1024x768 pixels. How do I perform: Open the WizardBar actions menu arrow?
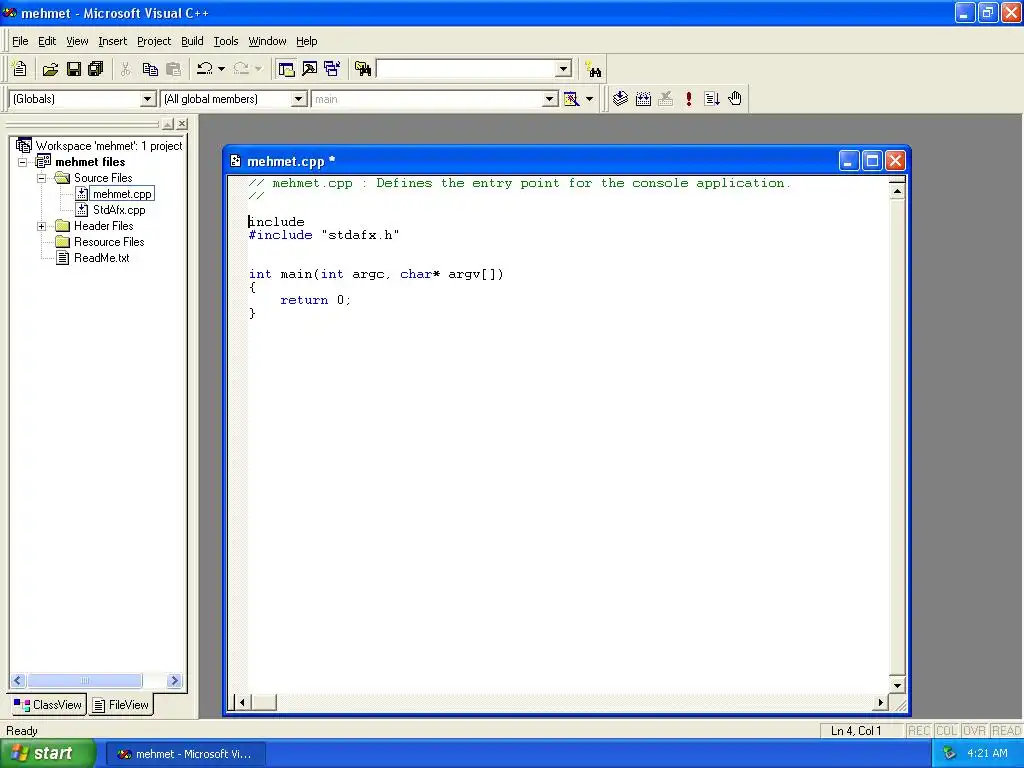[589, 99]
